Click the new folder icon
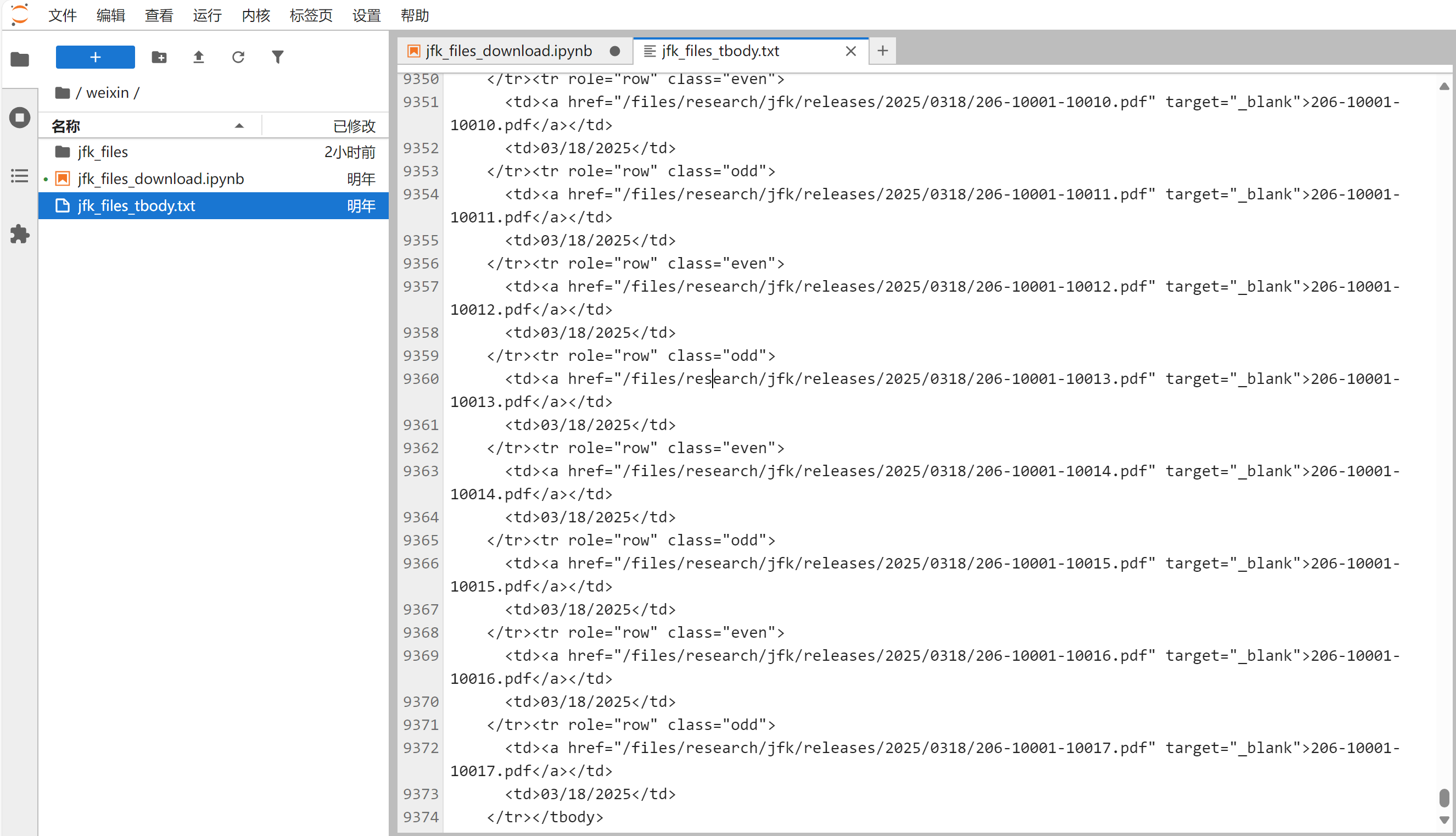Viewport: 1456px width, 836px height. 159,57
